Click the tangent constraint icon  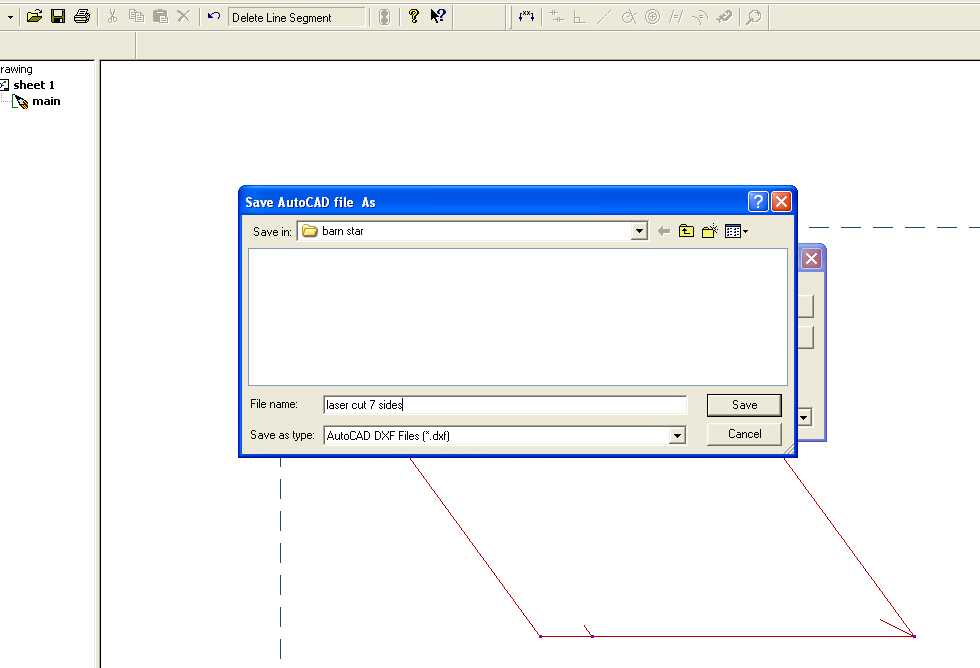coord(628,17)
